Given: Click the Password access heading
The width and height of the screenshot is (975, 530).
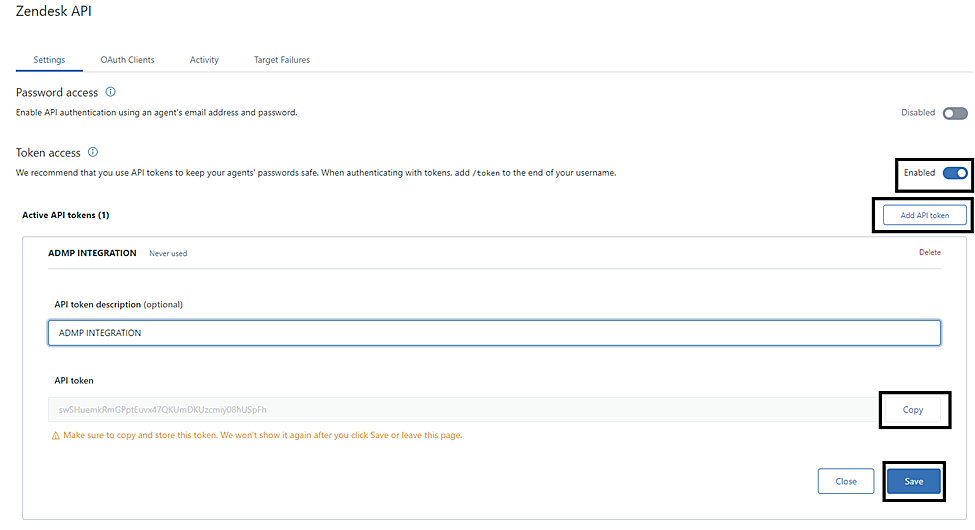Looking at the screenshot, I should [57, 93].
